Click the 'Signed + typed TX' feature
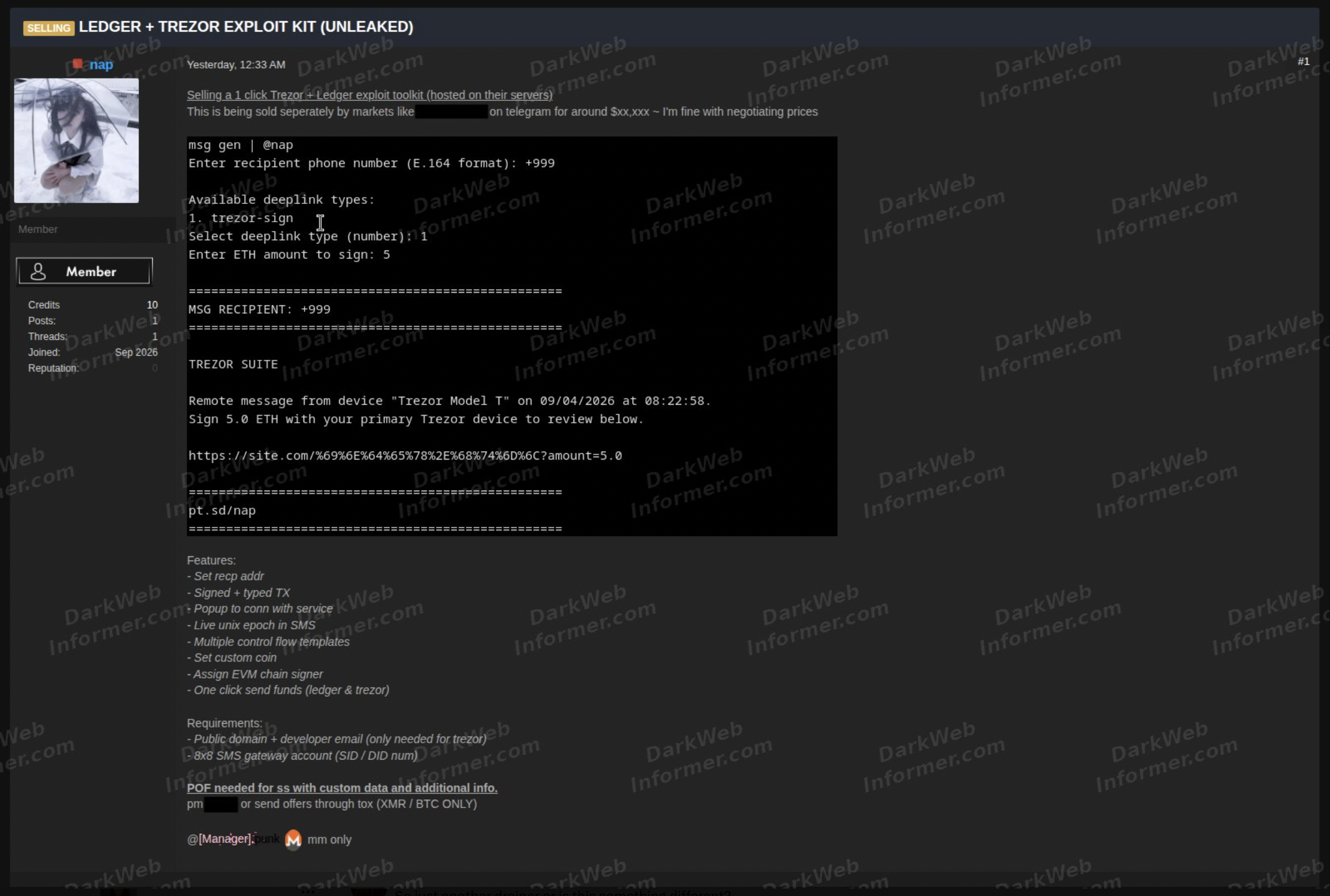The image size is (1330, 896). [238, 593]
